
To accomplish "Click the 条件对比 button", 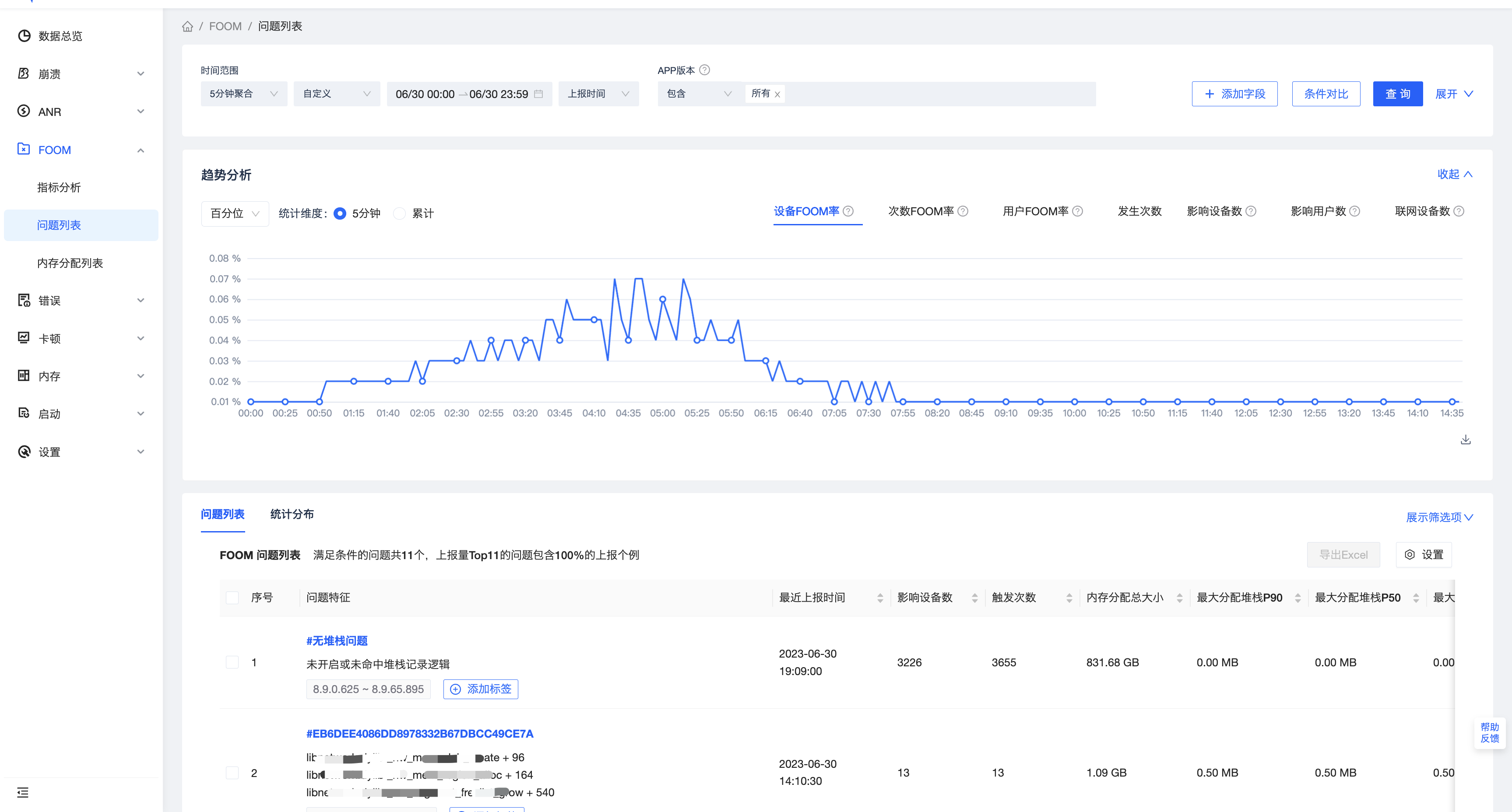I will (1326, 94).
